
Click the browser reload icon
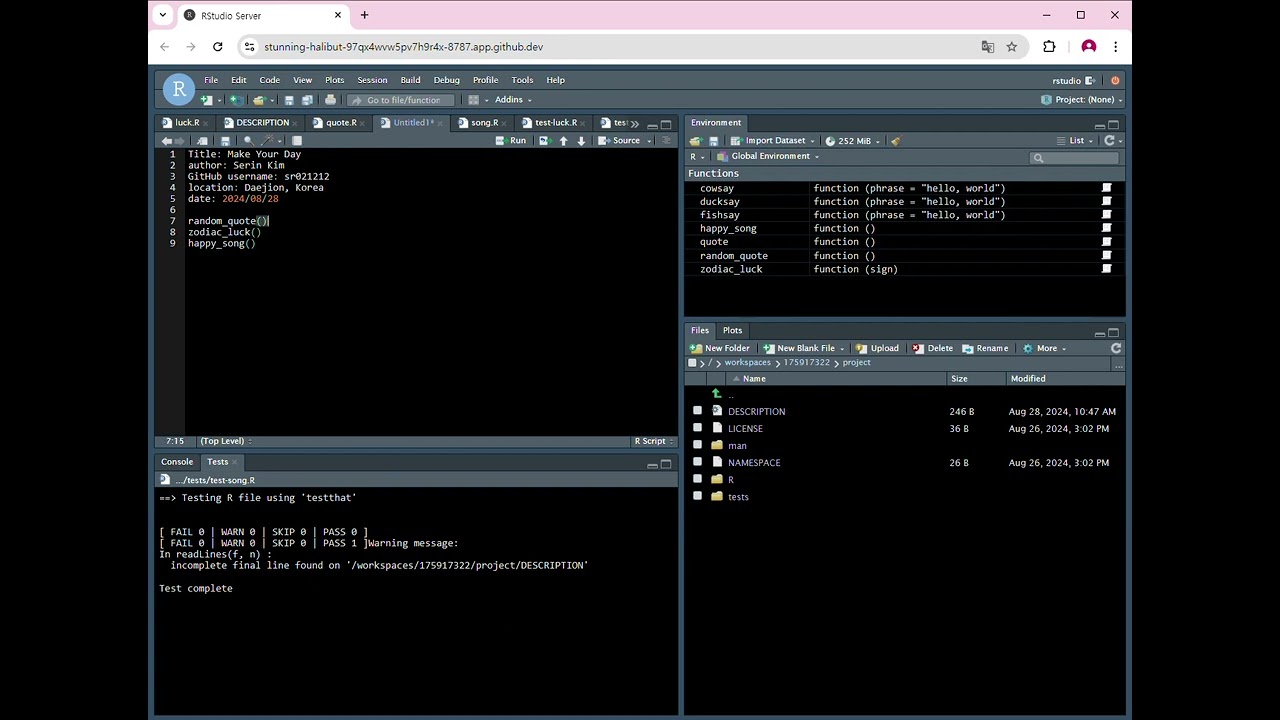(217, 47)
